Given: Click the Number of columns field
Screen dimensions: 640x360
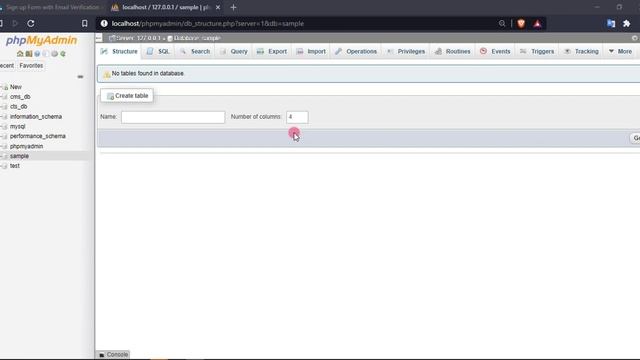Looking at the screenshot, I should click(297, 117).
